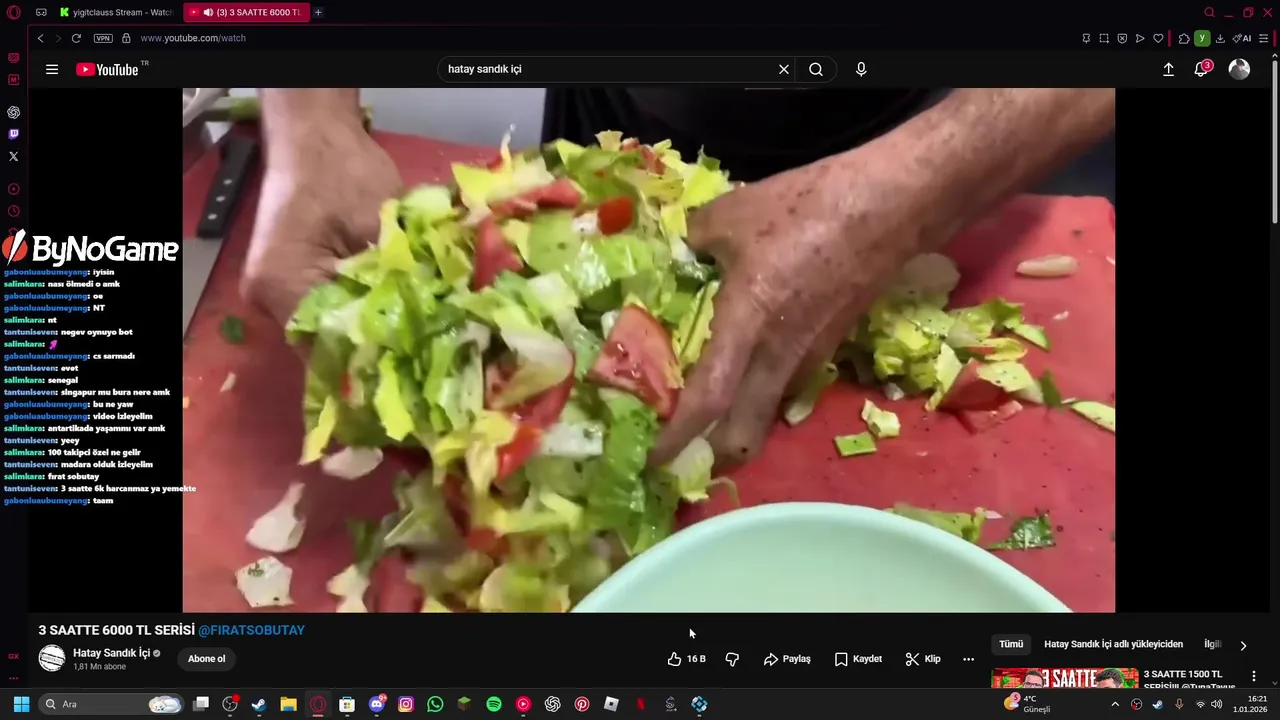Click the search magnifier button
The width and height of the screenshot is (1280, 720).
click(816, 69)
